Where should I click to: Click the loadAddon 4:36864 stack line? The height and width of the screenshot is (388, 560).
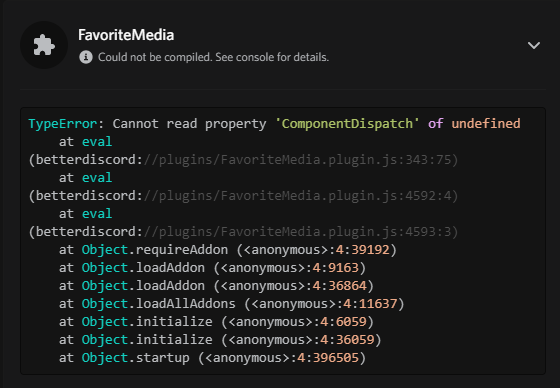(x=216, y=285)
